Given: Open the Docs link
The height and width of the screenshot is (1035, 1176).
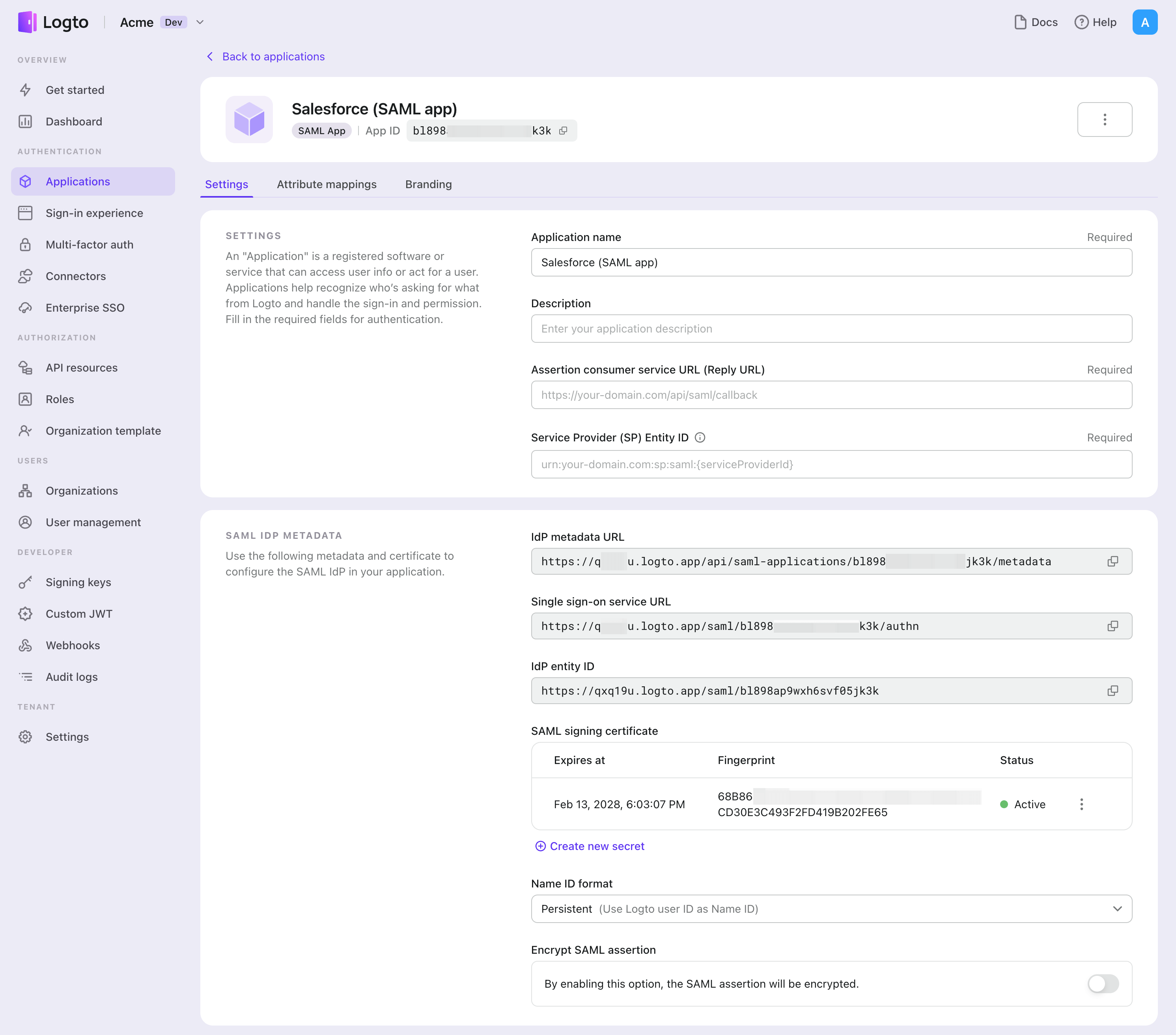Looking at the screenshot, I should pos(1036,22).
